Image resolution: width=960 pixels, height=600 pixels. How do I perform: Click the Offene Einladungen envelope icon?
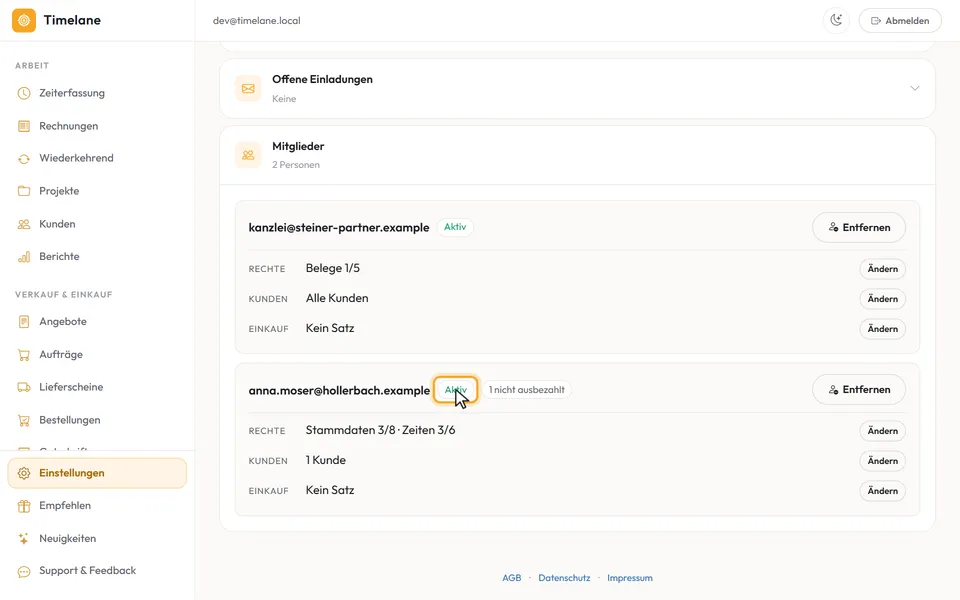point(248,89)
